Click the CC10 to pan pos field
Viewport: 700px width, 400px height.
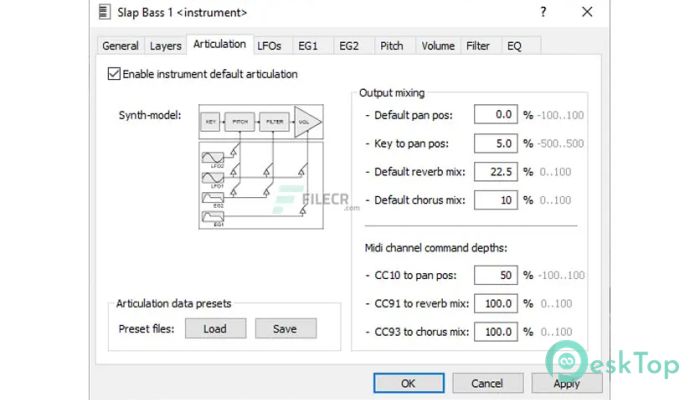click(x=496, y=275)
